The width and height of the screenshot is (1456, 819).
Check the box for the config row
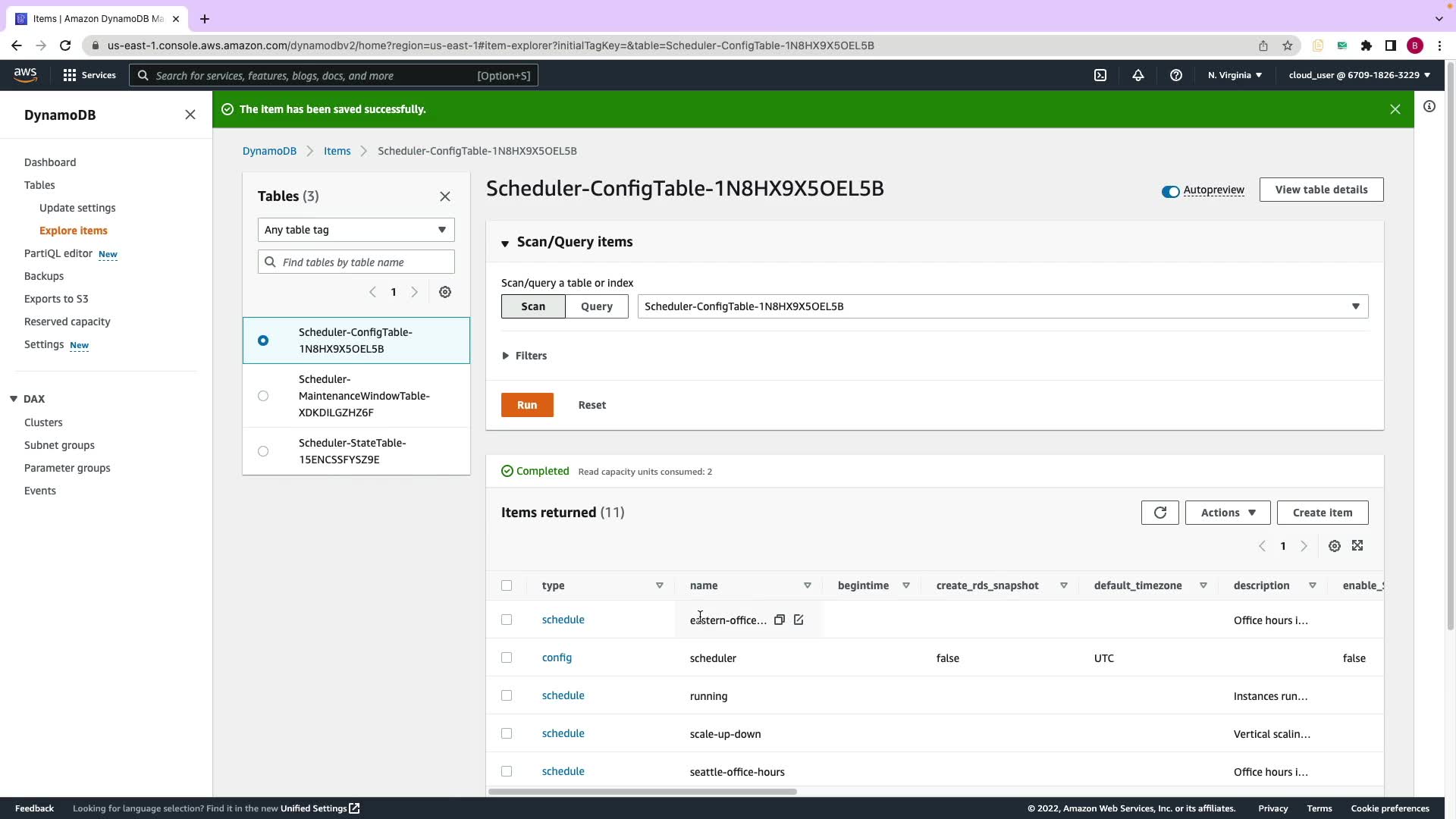point(507,657)
